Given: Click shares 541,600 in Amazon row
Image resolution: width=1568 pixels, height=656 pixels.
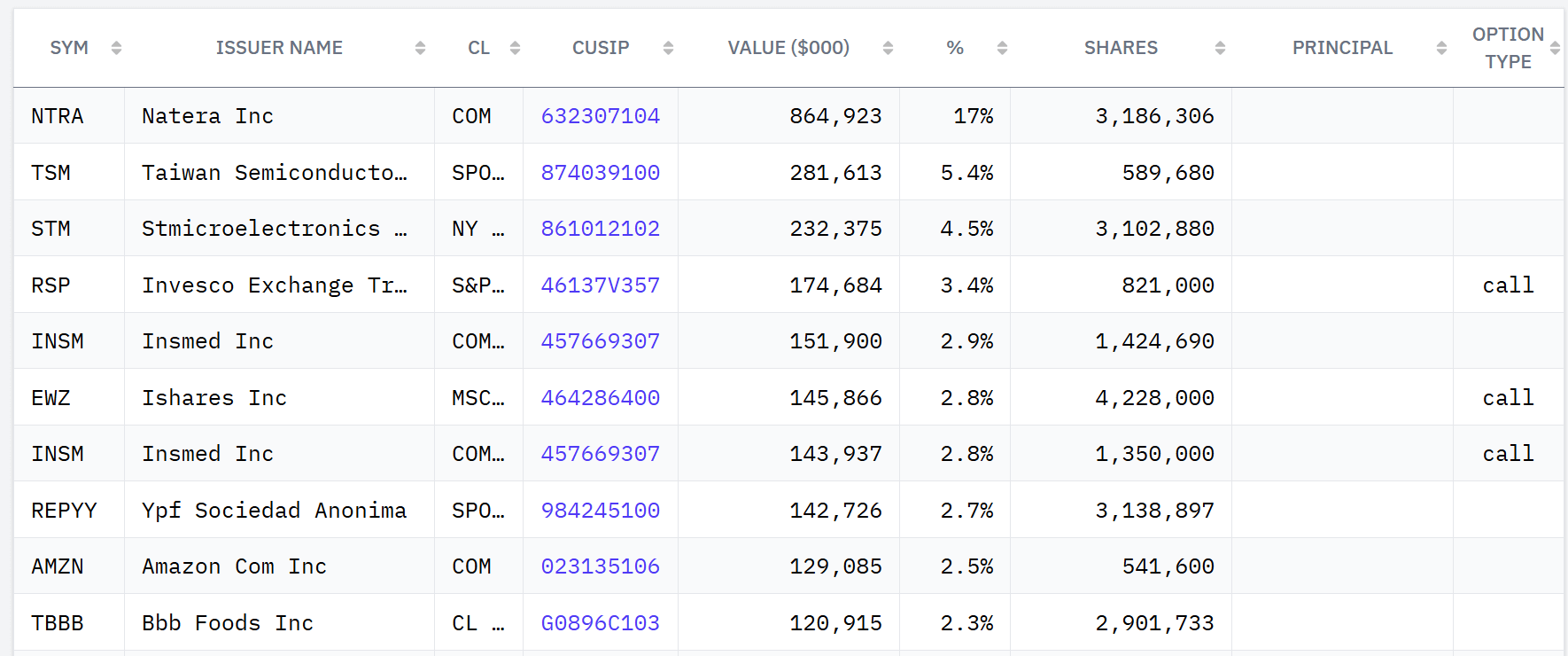Looking at the screenshot, I should pos(1168,566).
